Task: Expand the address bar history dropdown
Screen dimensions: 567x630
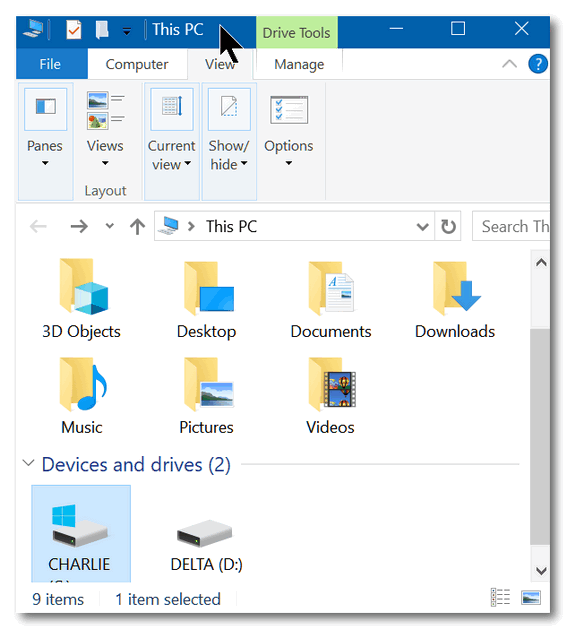Action: click(422, 227)
